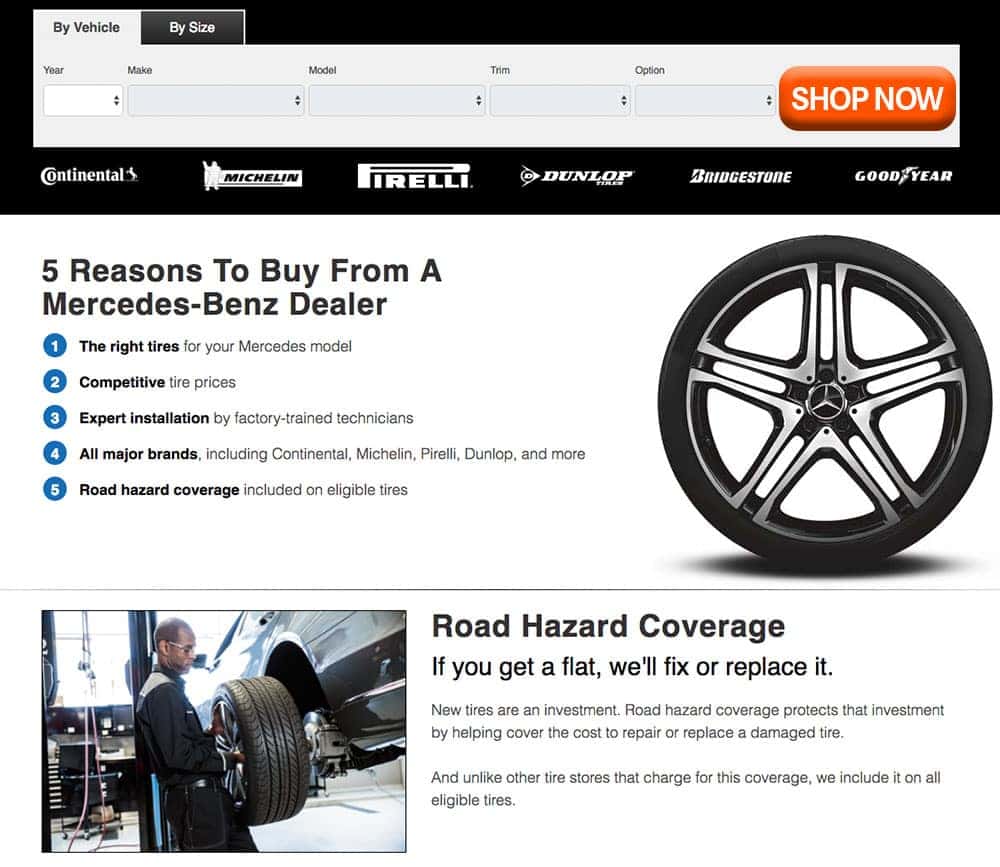Click the Dunlop brand logo
Screen dimensions: 1000x867
pos(577,176)
